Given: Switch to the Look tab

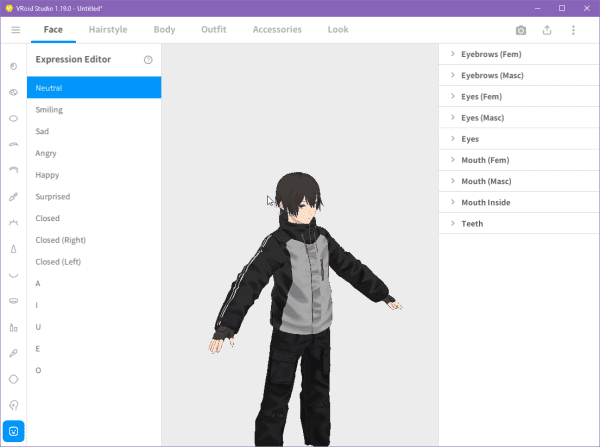Looking at the screenshot, I should (x=338, y=29).
